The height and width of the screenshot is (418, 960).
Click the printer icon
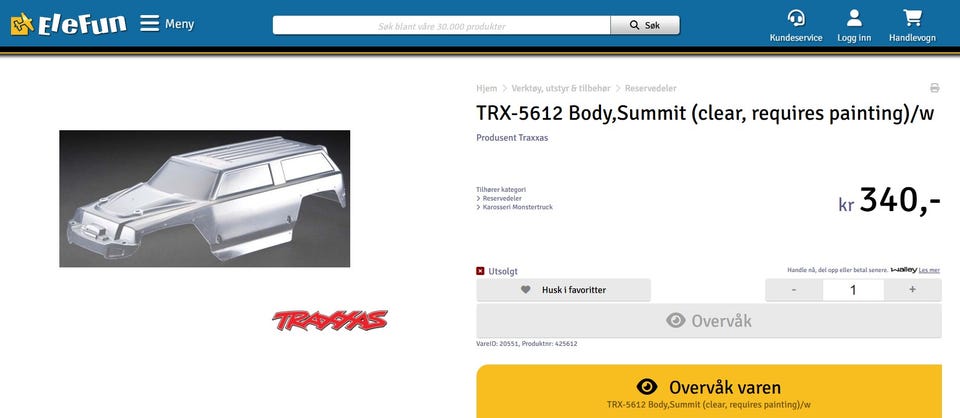tap(934, 88)
